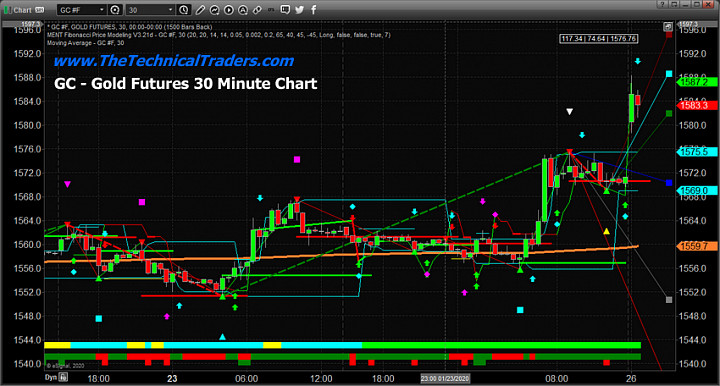This screenshot has width=720, height=386.
Task: Select the pencil drawing tool
Action: tap(200, 10)
